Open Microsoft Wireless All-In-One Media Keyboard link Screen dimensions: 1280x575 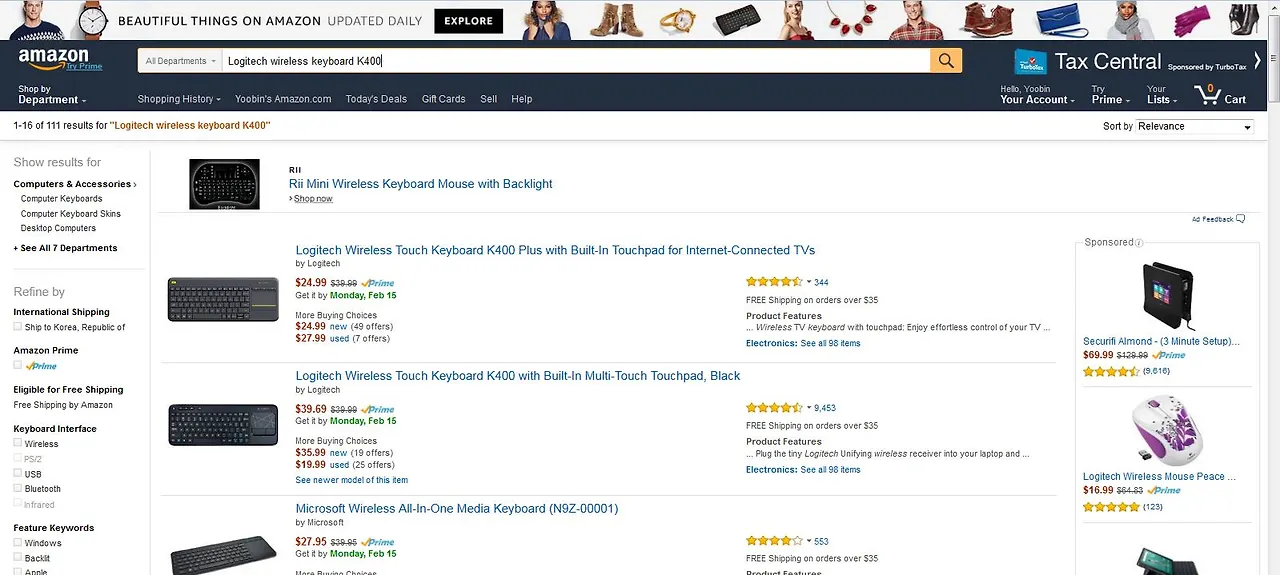coord(456,509)
